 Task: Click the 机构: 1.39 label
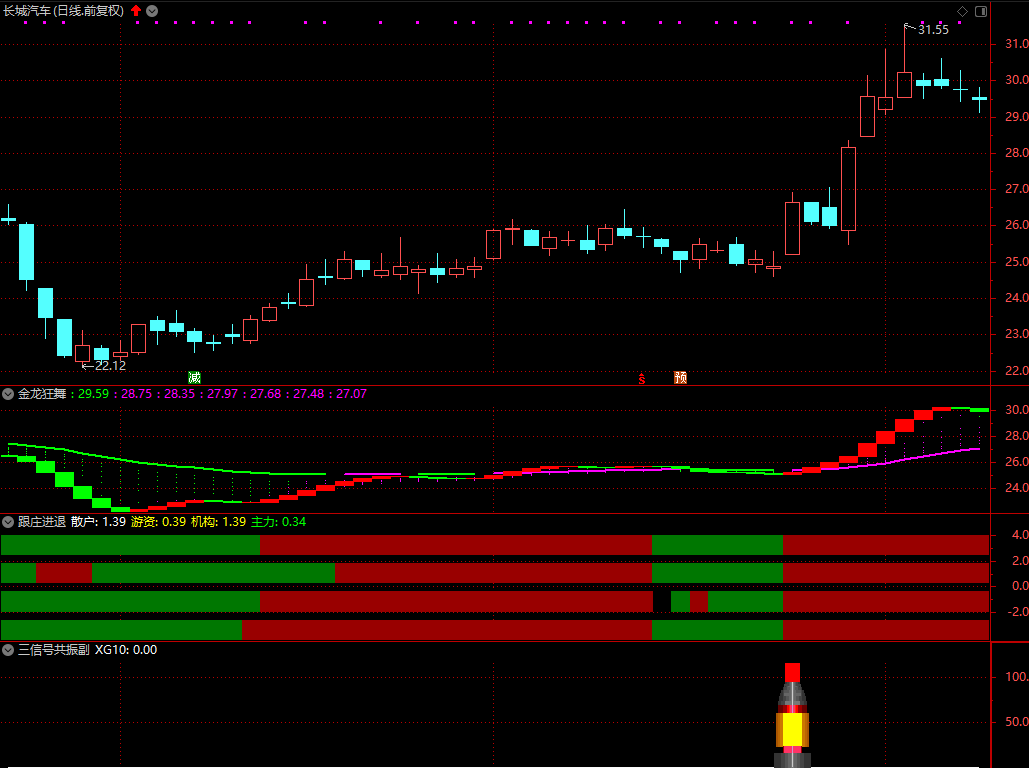pyautogui.click(x=219, y=522)
